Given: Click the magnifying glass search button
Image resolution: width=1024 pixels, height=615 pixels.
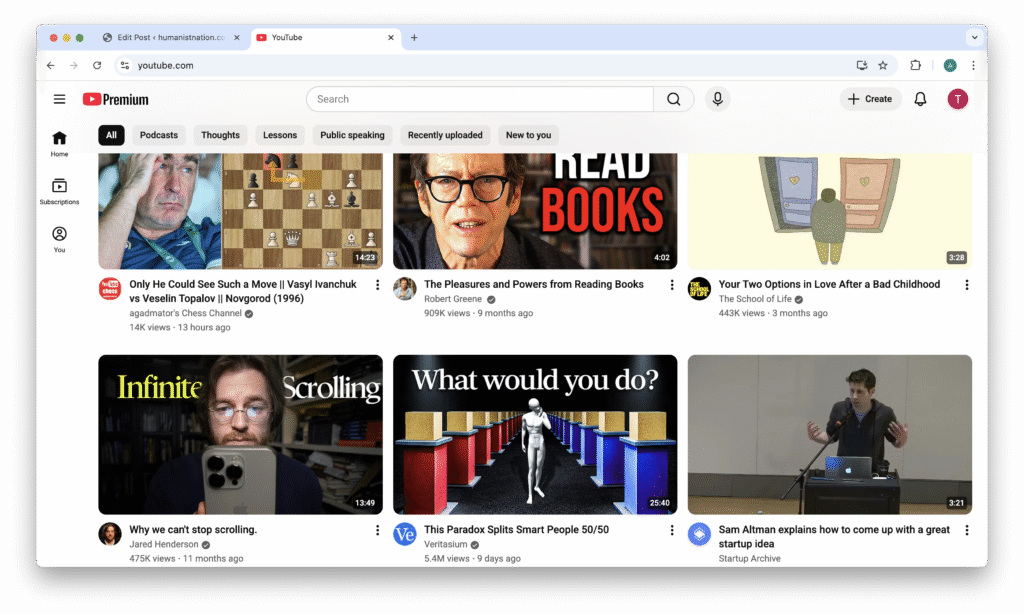Looking at the screenshot, I should tap(674, 99).
